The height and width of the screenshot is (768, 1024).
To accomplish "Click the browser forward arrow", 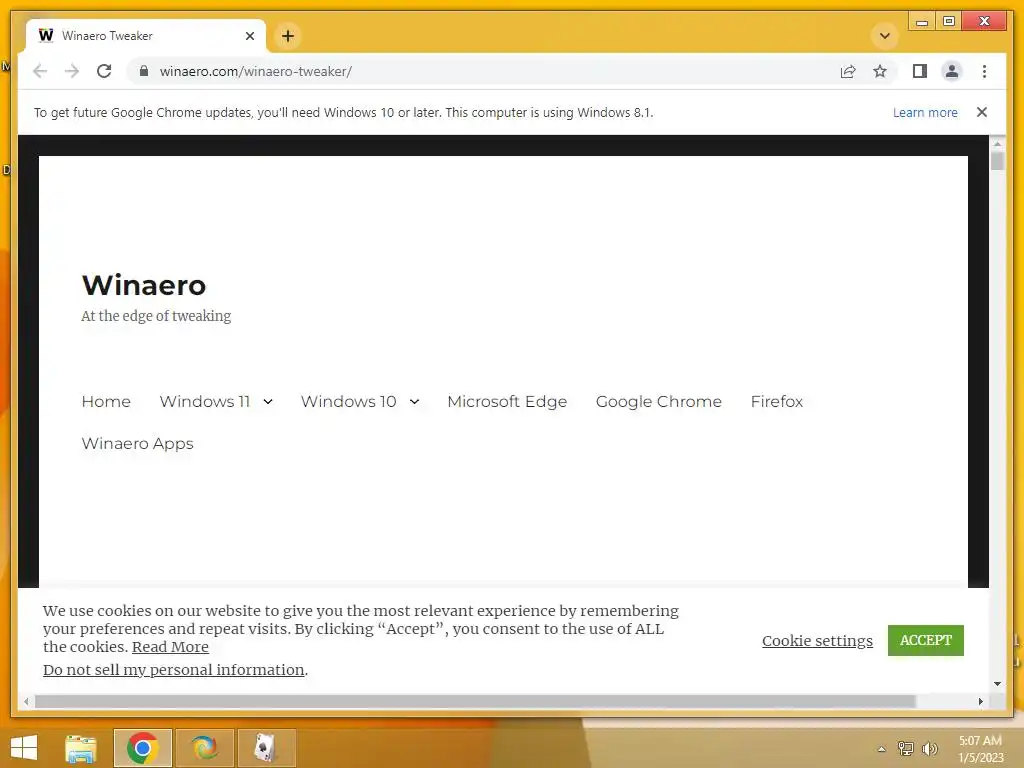I will pos(72,71).
